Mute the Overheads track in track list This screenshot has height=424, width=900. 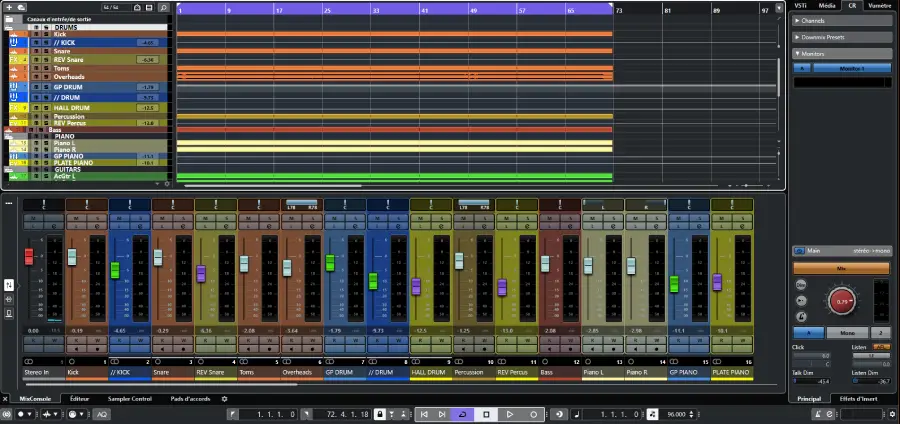pyautogui.click(x=37, y=76)
